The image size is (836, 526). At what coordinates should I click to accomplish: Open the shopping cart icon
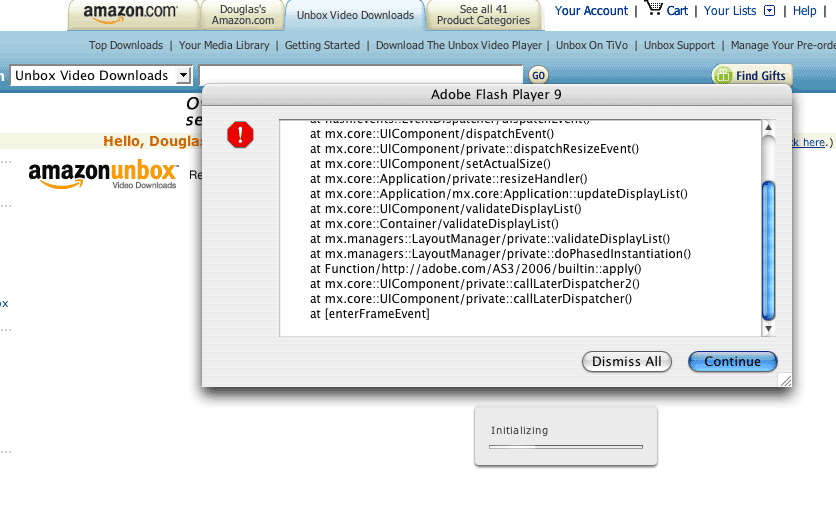pos(653,9)
